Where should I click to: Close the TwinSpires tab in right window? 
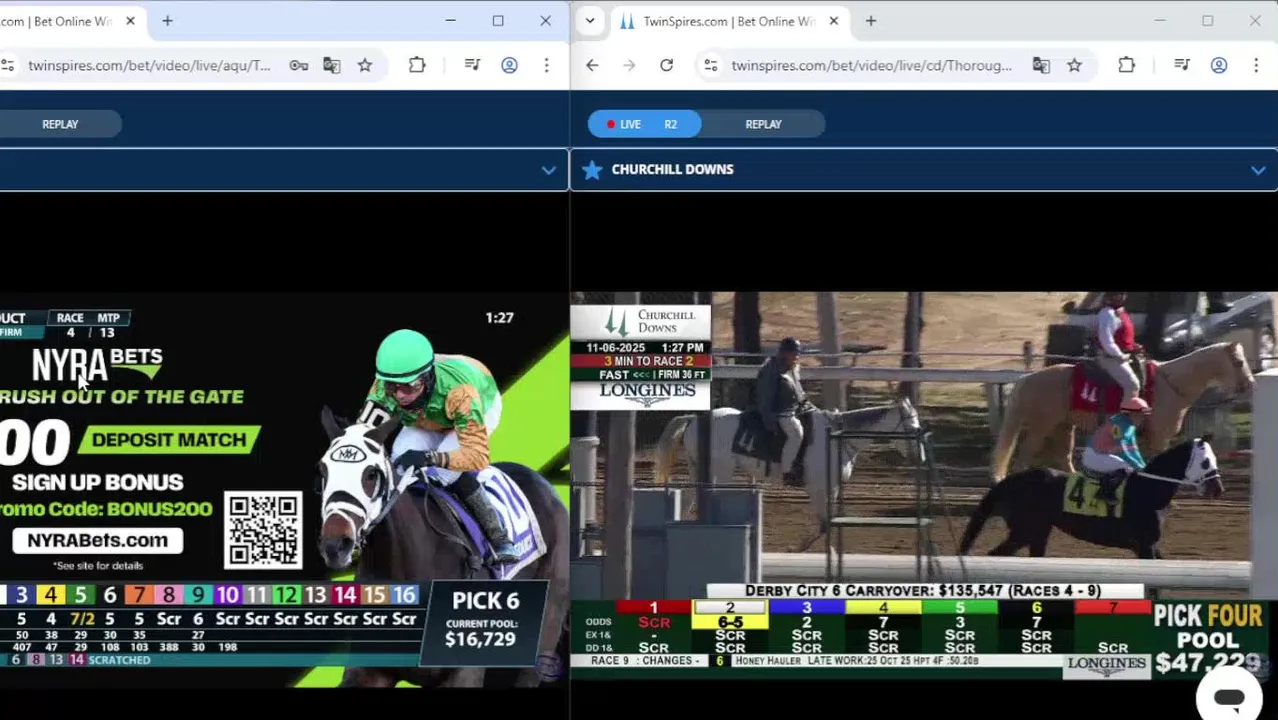tap(833, 20)
